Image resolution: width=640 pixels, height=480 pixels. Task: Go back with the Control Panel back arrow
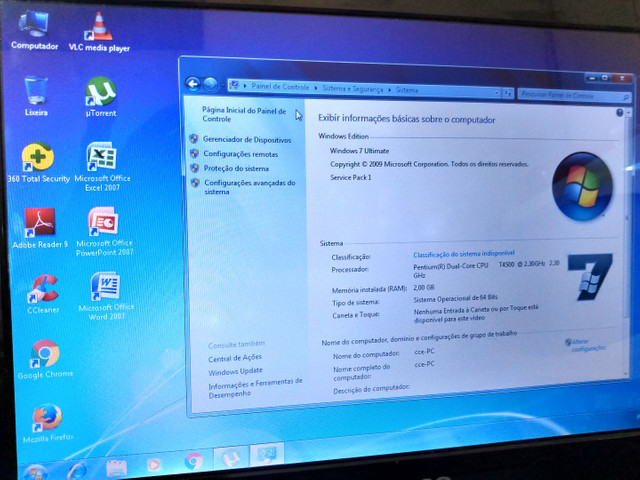pyautogui.click(x=193, y=84)
